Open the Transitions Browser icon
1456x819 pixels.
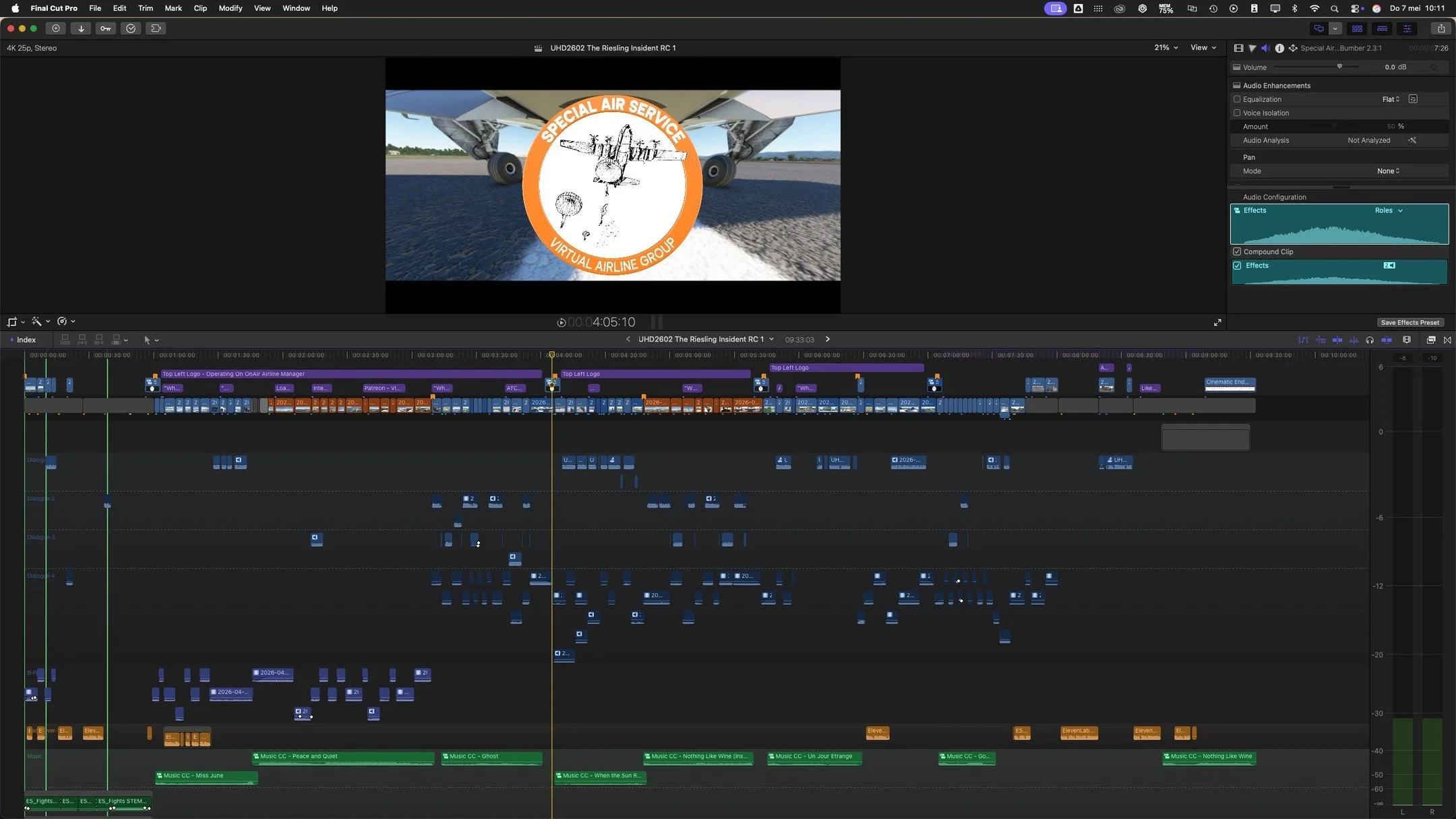1447,340
